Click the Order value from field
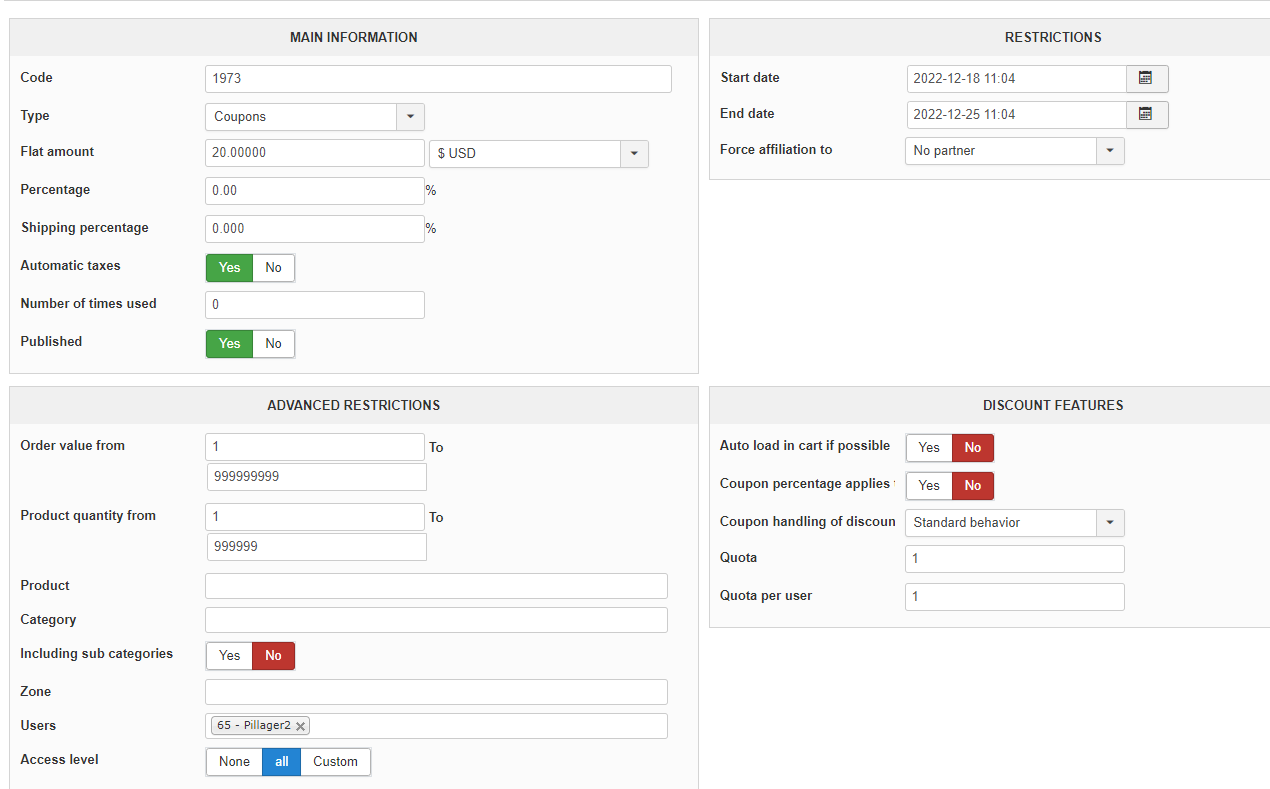Image resolution: width=1270 pixels, height=789 pixels. (315, 447)
